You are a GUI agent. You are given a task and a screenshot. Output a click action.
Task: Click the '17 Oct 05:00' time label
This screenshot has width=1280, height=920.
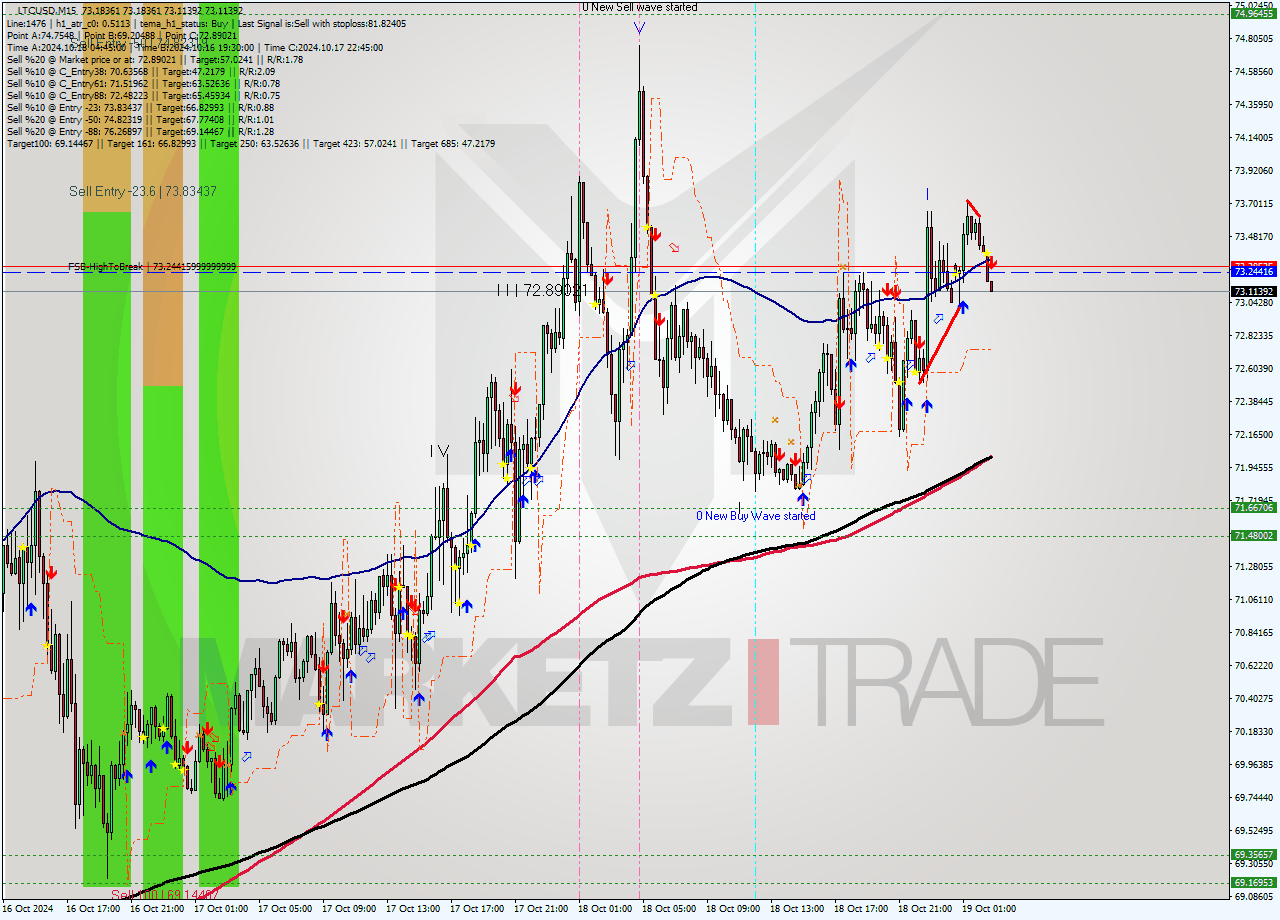pos(285,908)
